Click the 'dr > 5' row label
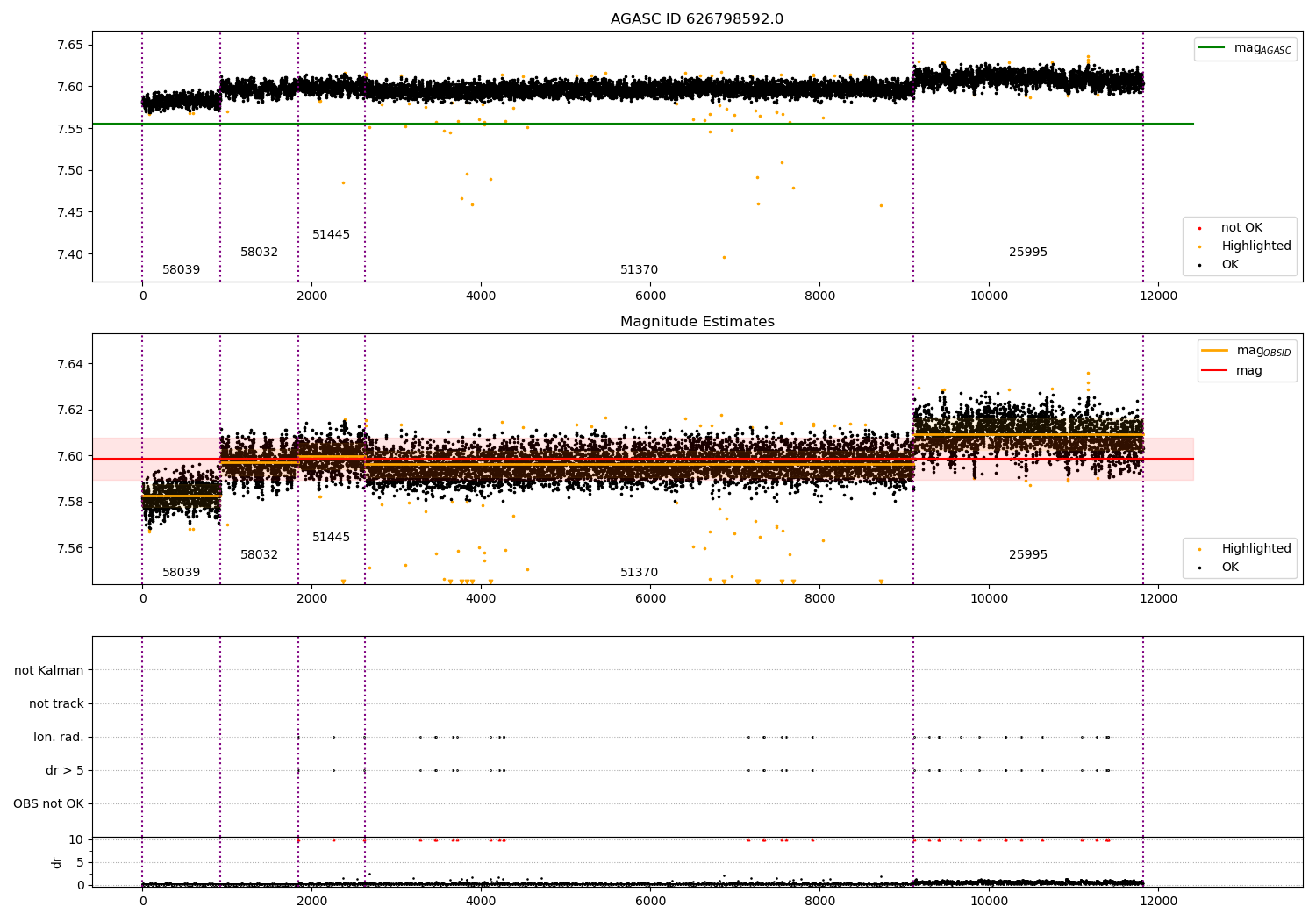The height and width of the screenshot is (921, 1316). 65,770
